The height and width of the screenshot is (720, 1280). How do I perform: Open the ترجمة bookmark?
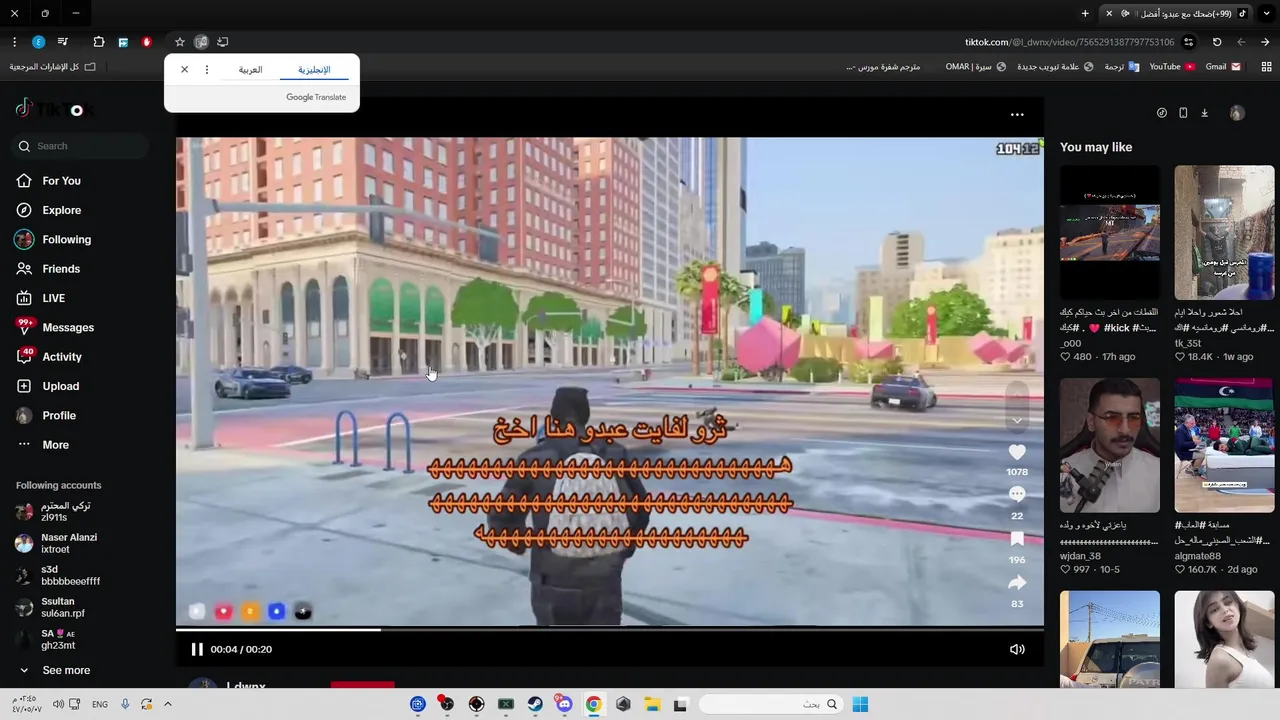[1121, 66]
